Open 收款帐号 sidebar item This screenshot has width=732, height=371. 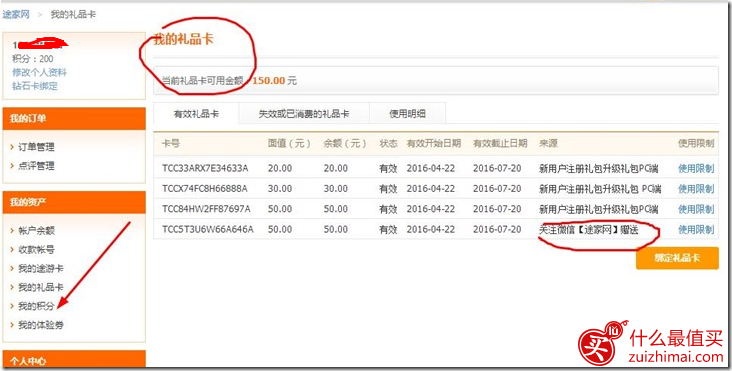pos(36,250)
